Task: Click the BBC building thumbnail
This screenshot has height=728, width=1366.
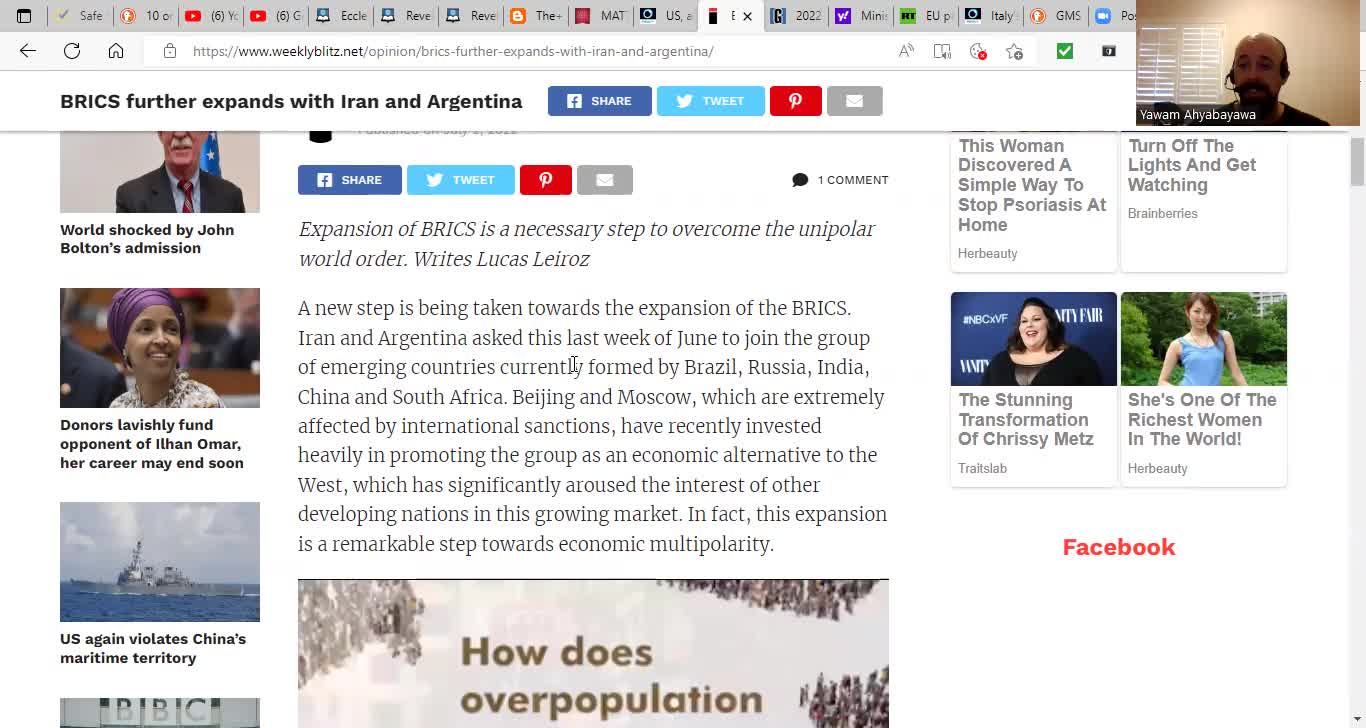Action: (x=160, y=713)
